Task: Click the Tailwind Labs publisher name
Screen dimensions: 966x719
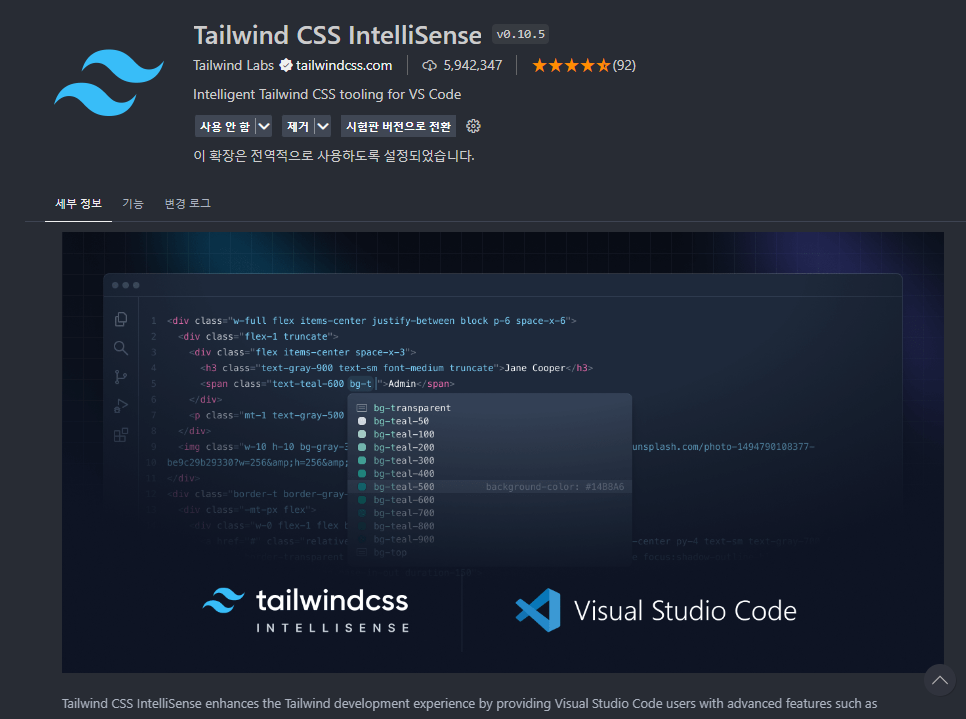Action: pos(233,65)
